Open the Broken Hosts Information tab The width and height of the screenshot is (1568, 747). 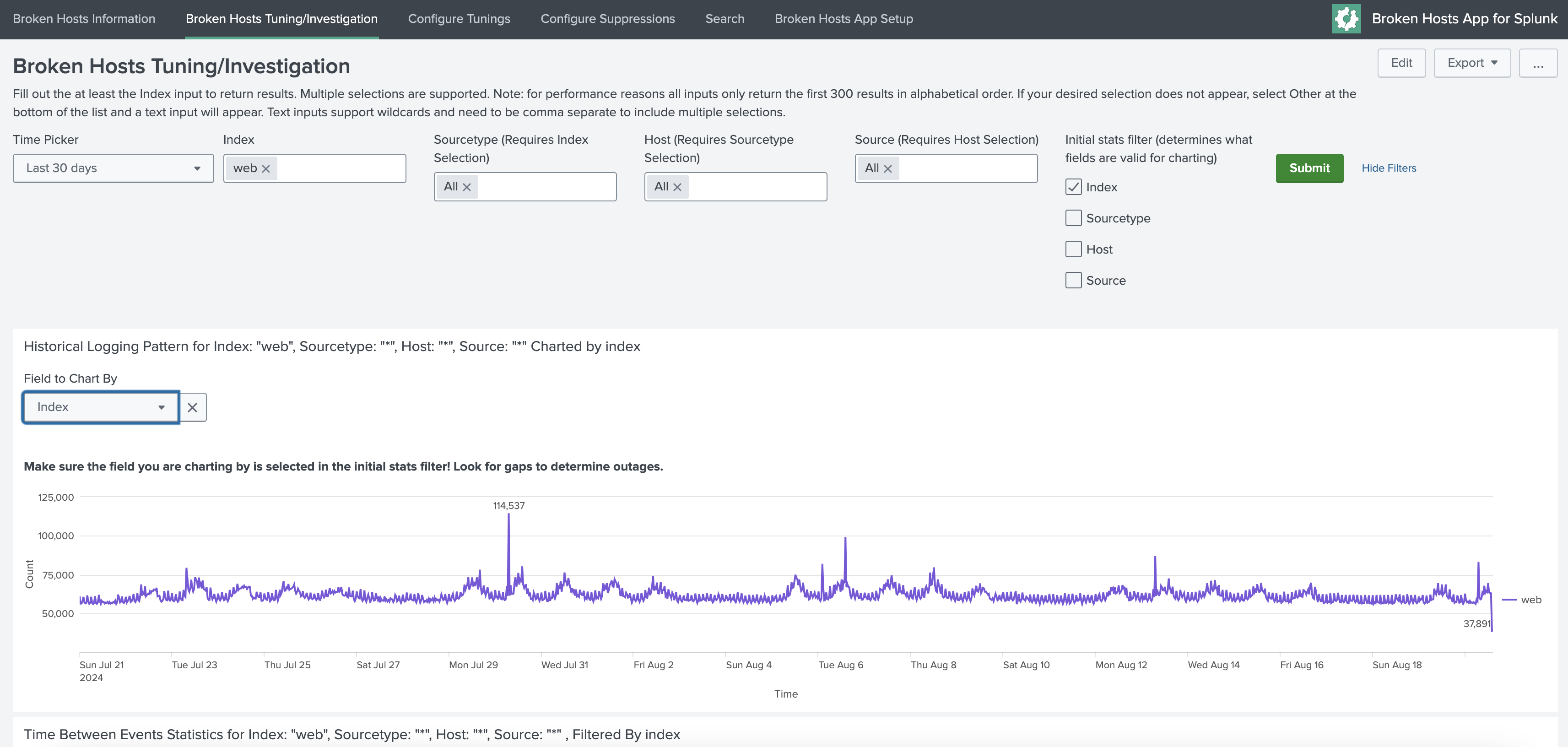(84, 19)
